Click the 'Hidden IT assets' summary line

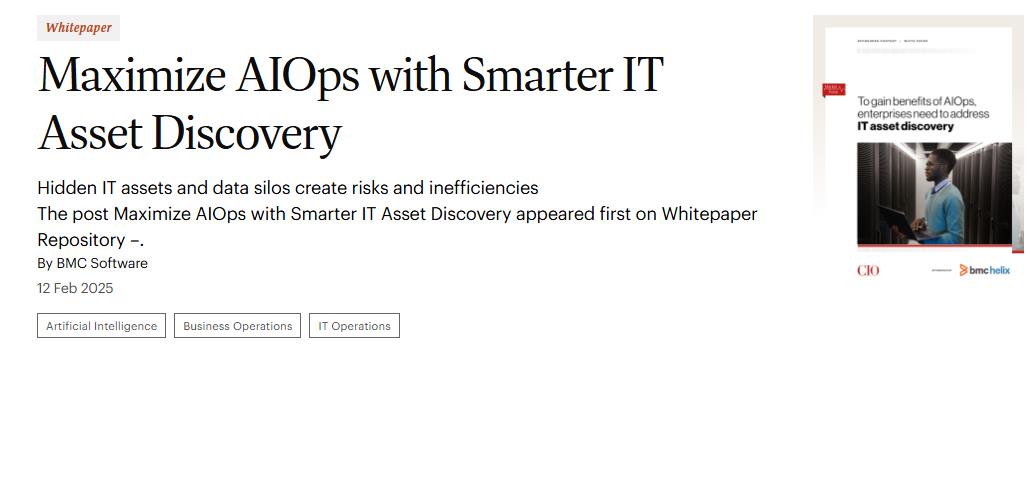tap(287, 188)
